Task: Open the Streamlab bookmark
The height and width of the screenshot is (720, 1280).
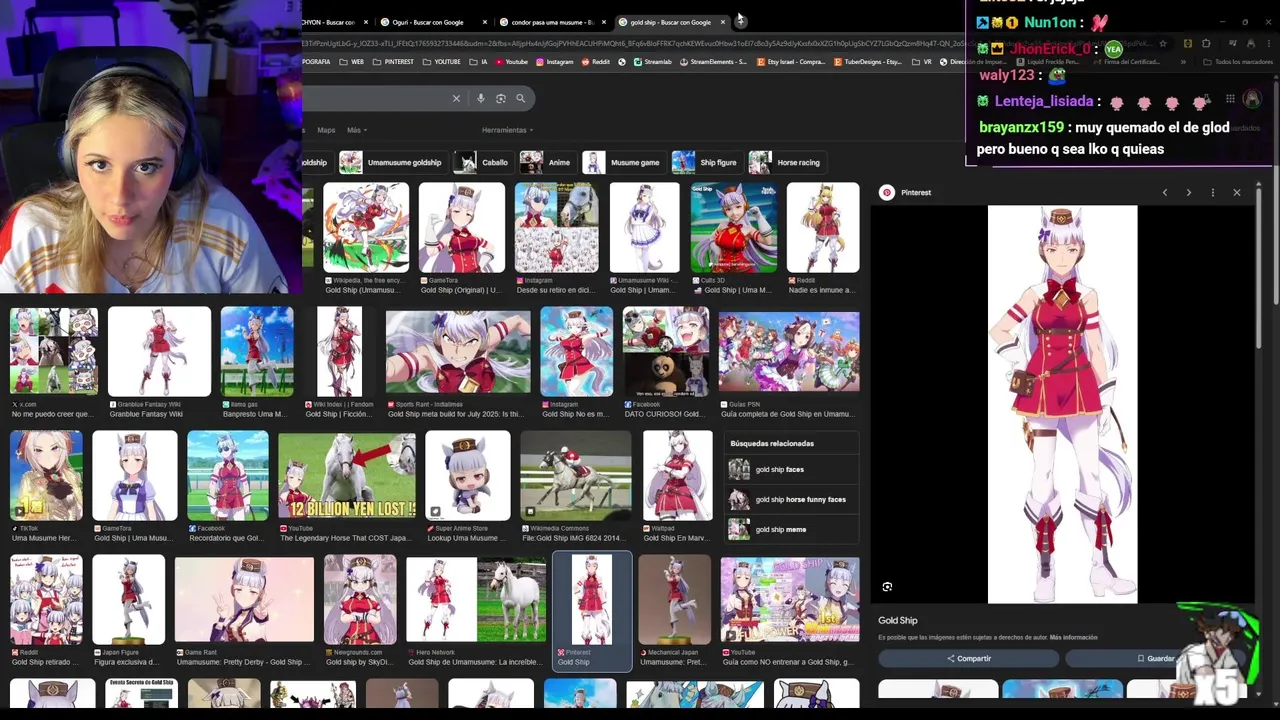Action: pyautogui.click(x=652, y=62)
